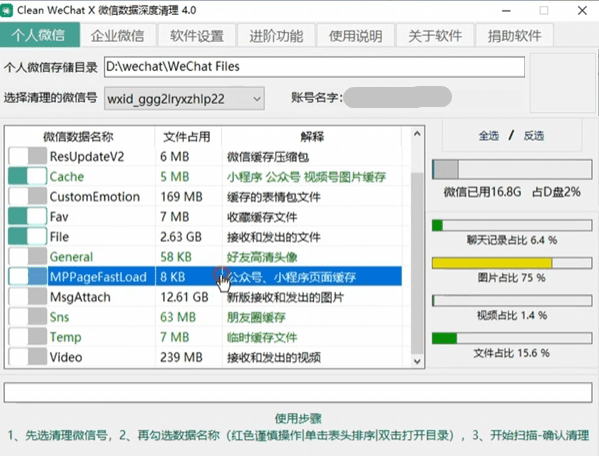Screen dimensions: 599x456
Task: Toggle the Video switch
Action: click(28, 357)
